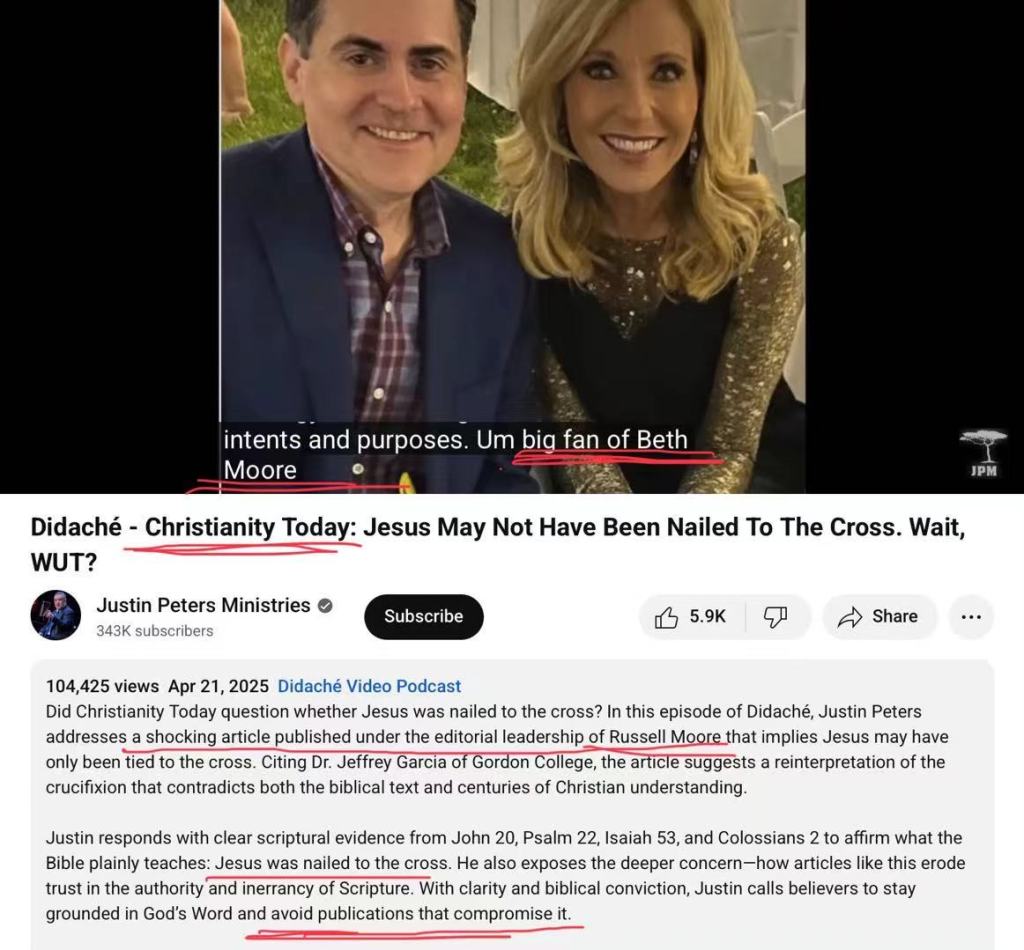Click the Share button label
Image resolution: width=1024 pixels, height=950 pixels.
895,616
